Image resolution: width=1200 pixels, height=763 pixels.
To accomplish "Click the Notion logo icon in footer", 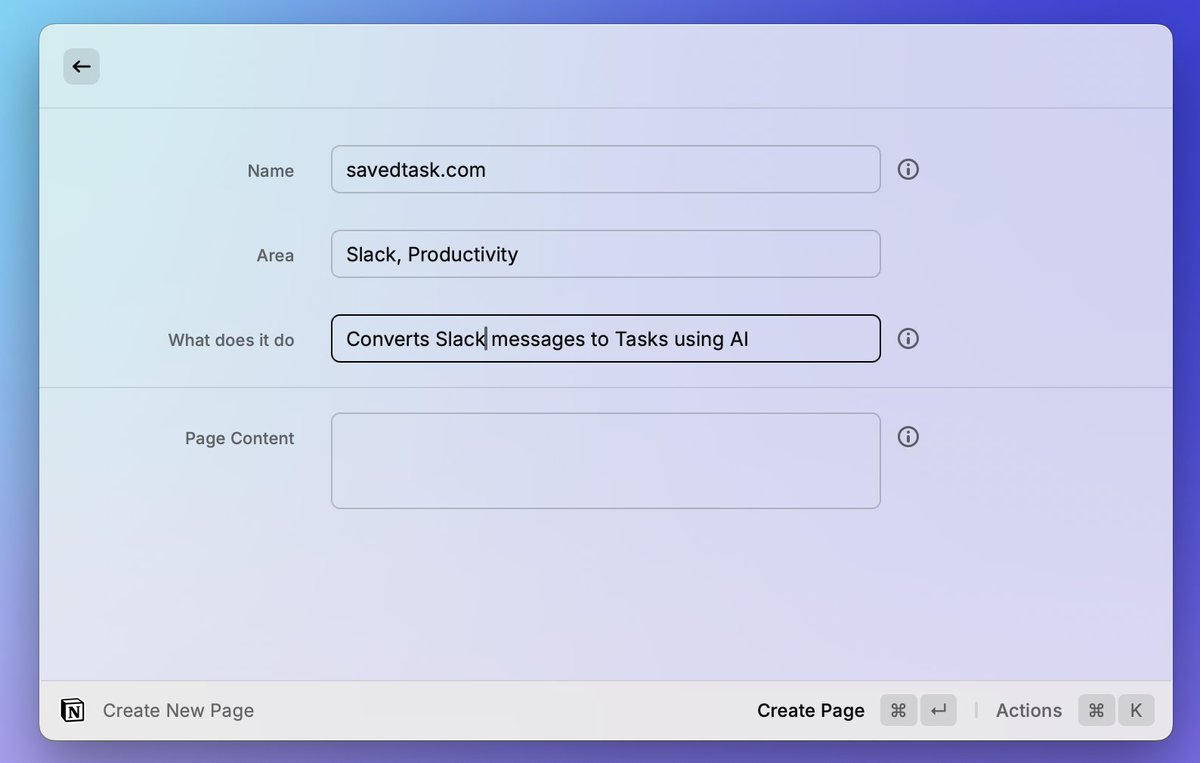I will 73,710.
